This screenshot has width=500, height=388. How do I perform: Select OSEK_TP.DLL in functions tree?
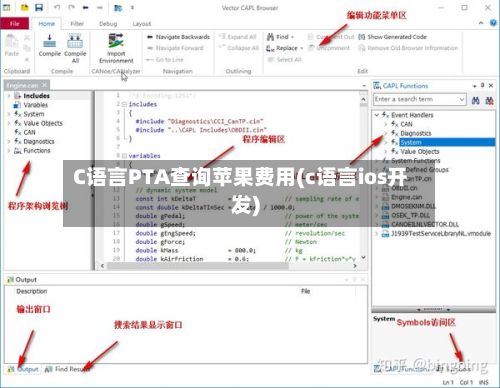(410, 215)
